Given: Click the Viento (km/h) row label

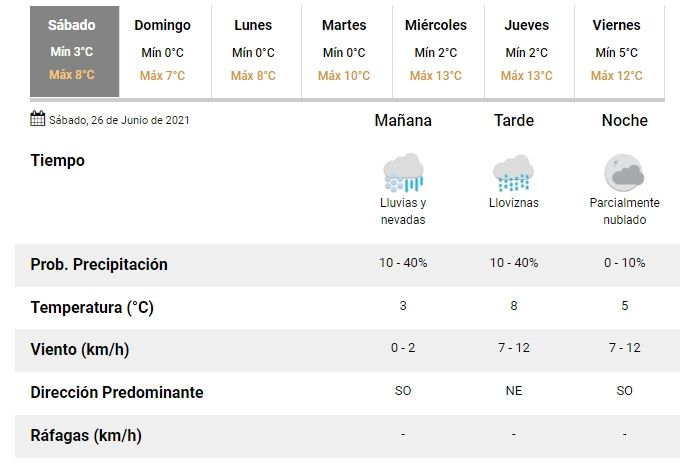Looking at the screenshot, I should pyautogui.click(x=80, y=349).
